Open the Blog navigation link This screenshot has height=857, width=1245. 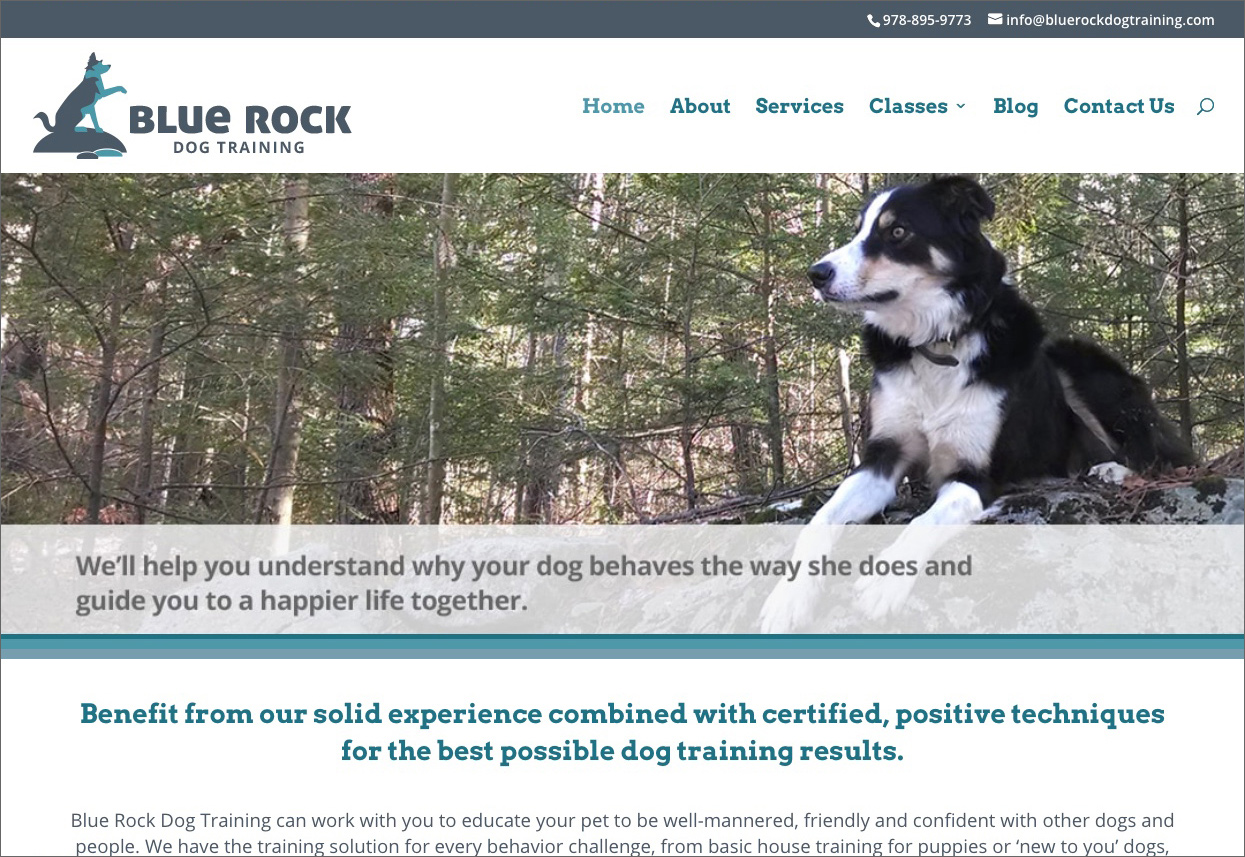click(x=1015, y=106)
